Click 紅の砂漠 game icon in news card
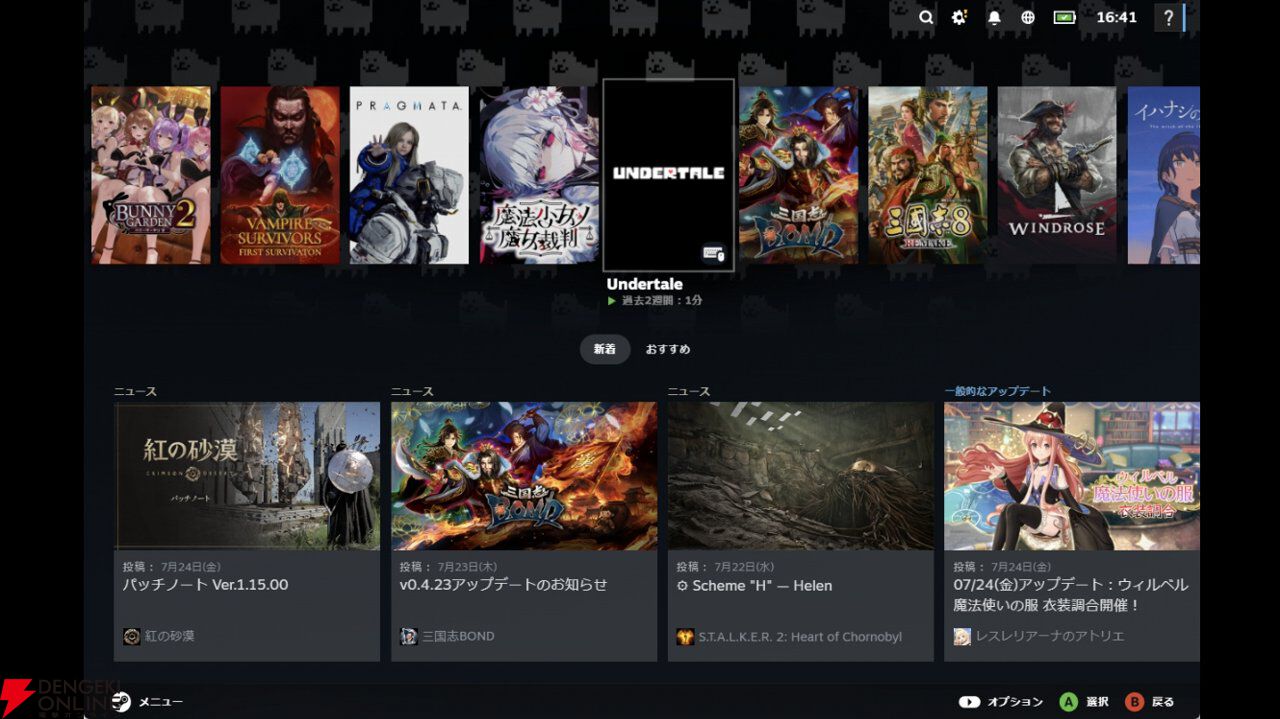This screenshot has height=719, width=1280. click(131, 636)
